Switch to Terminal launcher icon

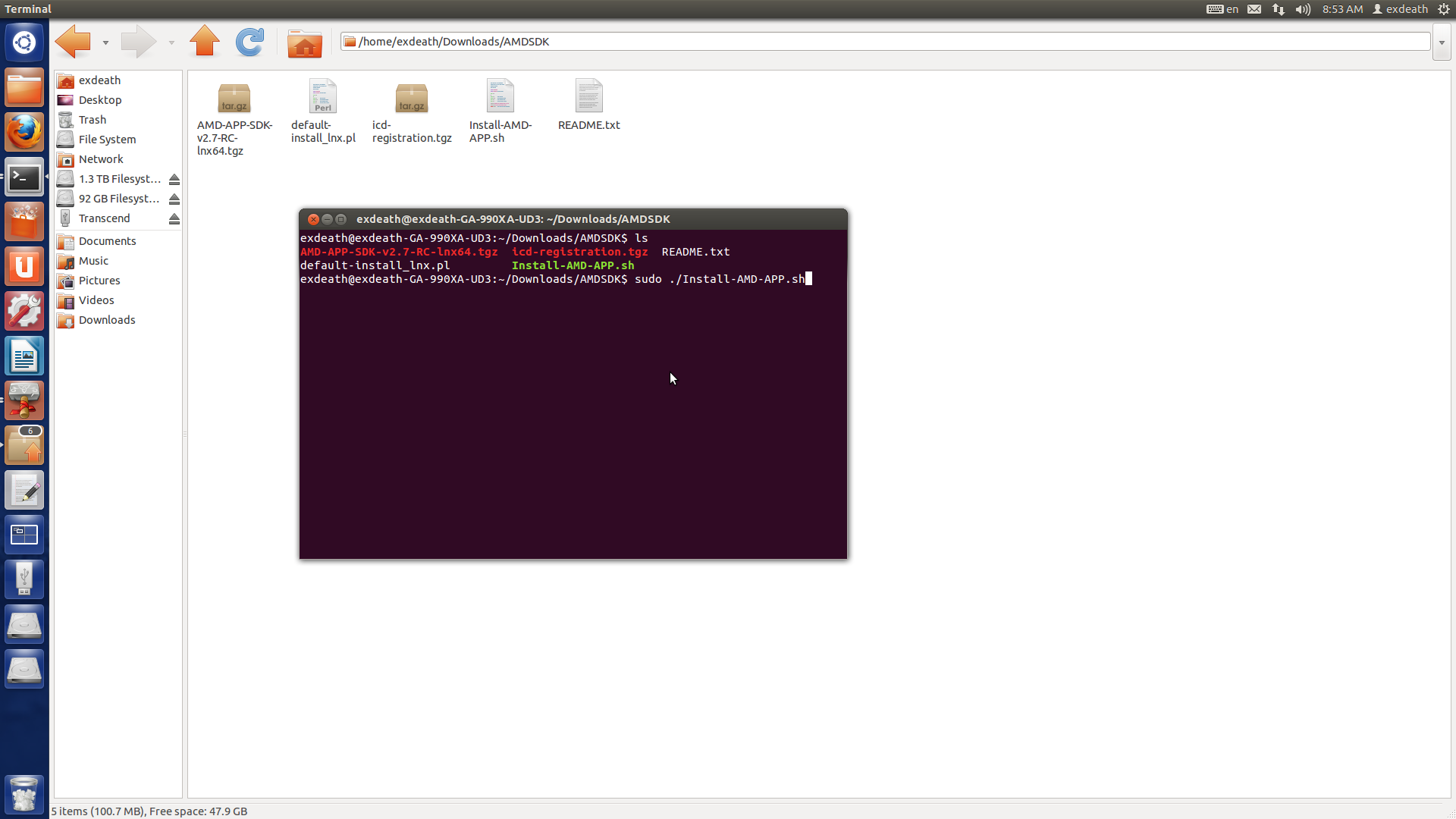(x=24, y=177)
